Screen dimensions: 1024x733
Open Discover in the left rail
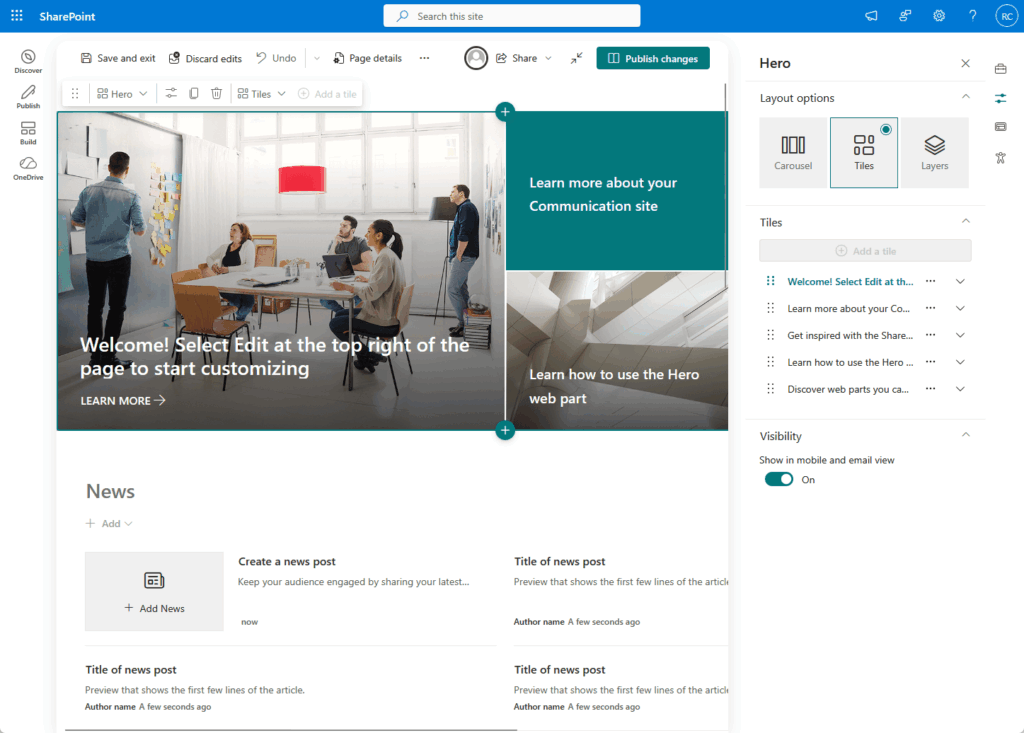click(x=28, y=61)
